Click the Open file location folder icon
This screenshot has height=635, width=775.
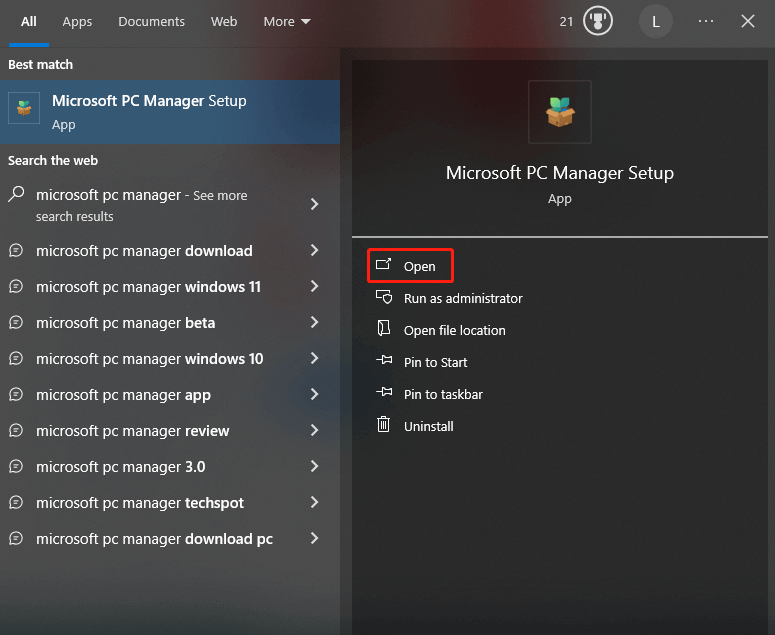384,328
